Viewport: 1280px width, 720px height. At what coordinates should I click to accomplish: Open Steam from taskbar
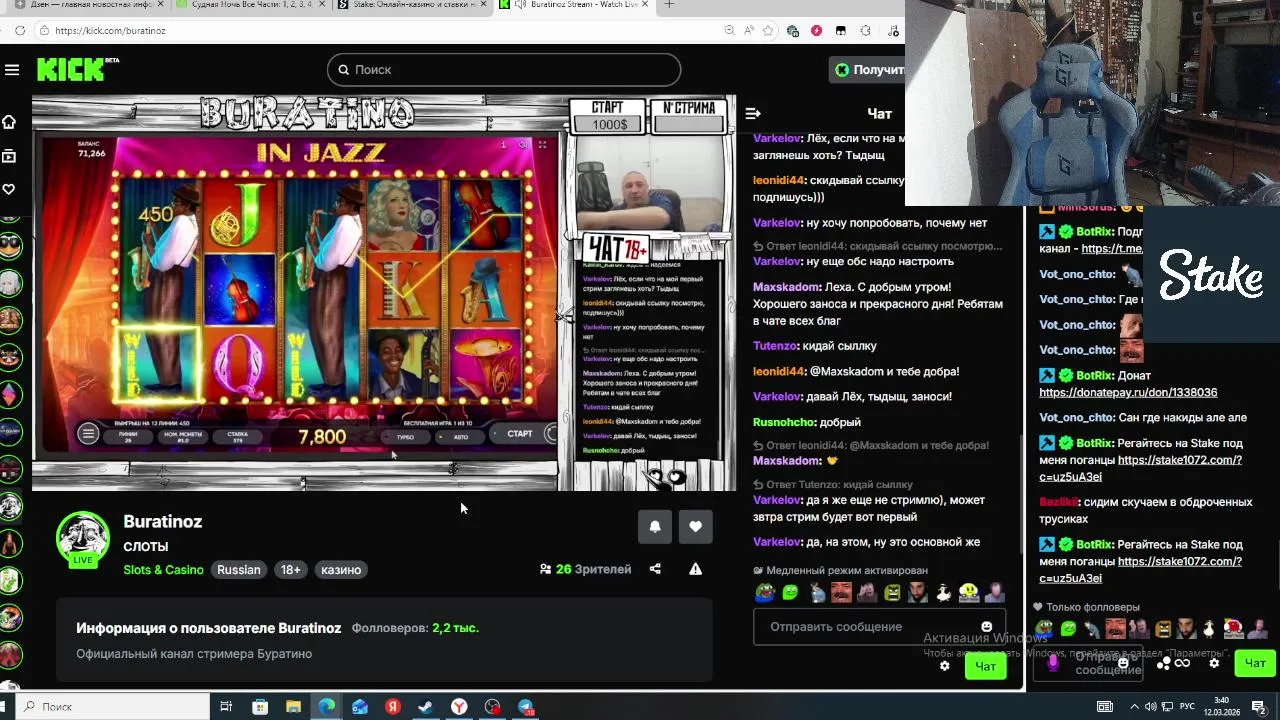pyautogui.click(x=426, y=707)
